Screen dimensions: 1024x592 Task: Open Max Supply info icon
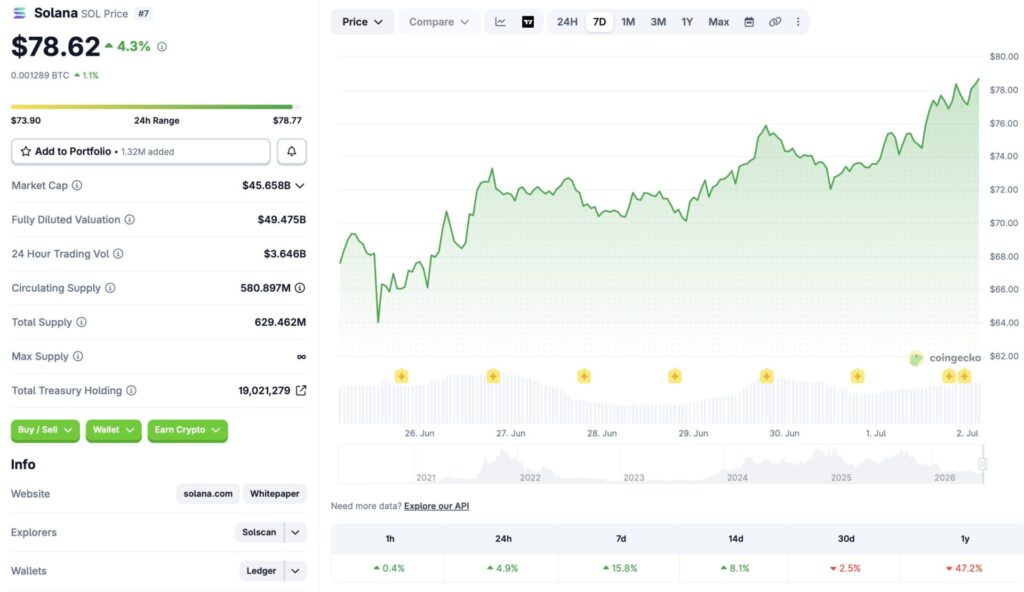pos(78,356)
